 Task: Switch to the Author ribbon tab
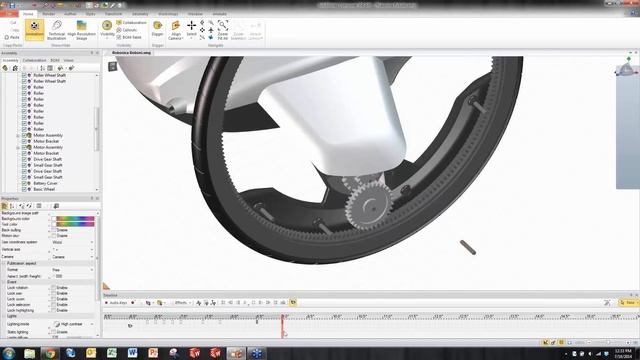click(70, 14)
